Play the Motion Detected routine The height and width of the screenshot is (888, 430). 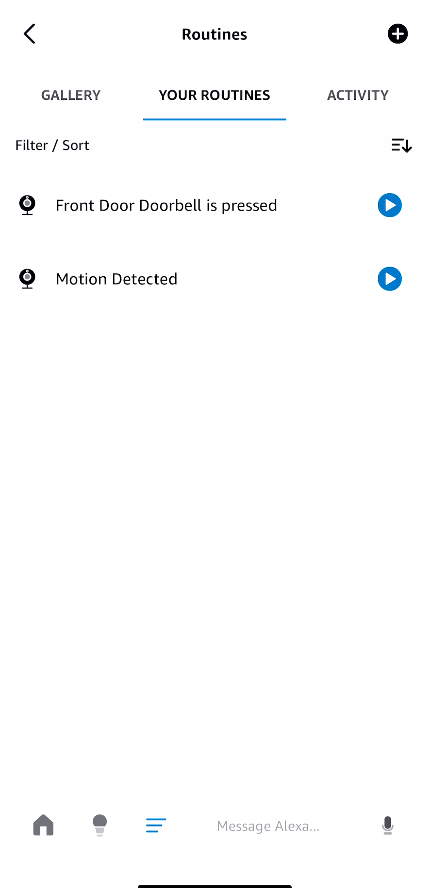(x=390, y=279)
